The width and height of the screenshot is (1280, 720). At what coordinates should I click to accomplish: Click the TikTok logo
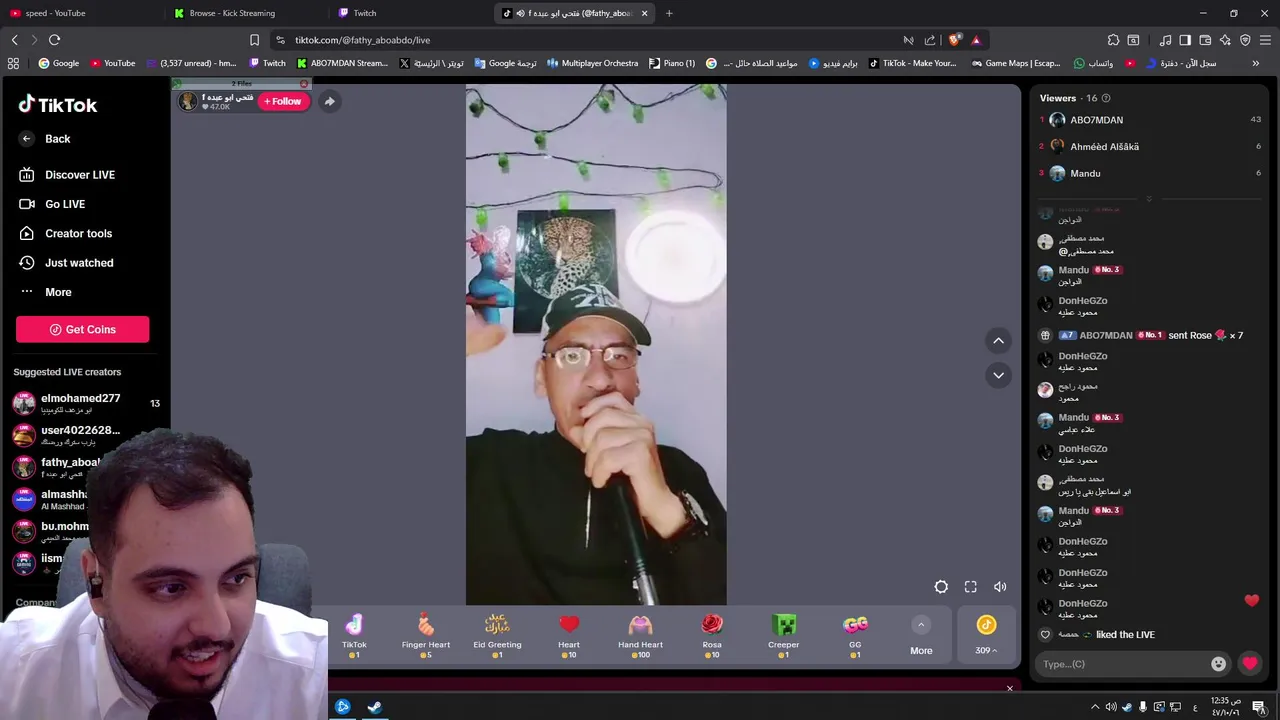[57, 104]
